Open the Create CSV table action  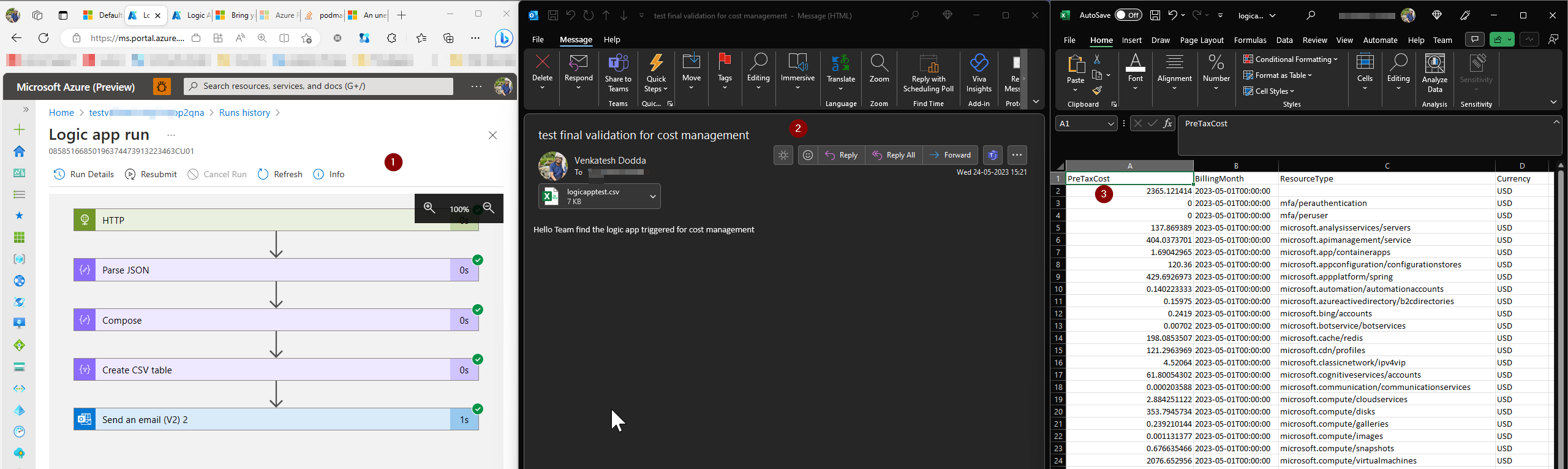tap(276, 370)
